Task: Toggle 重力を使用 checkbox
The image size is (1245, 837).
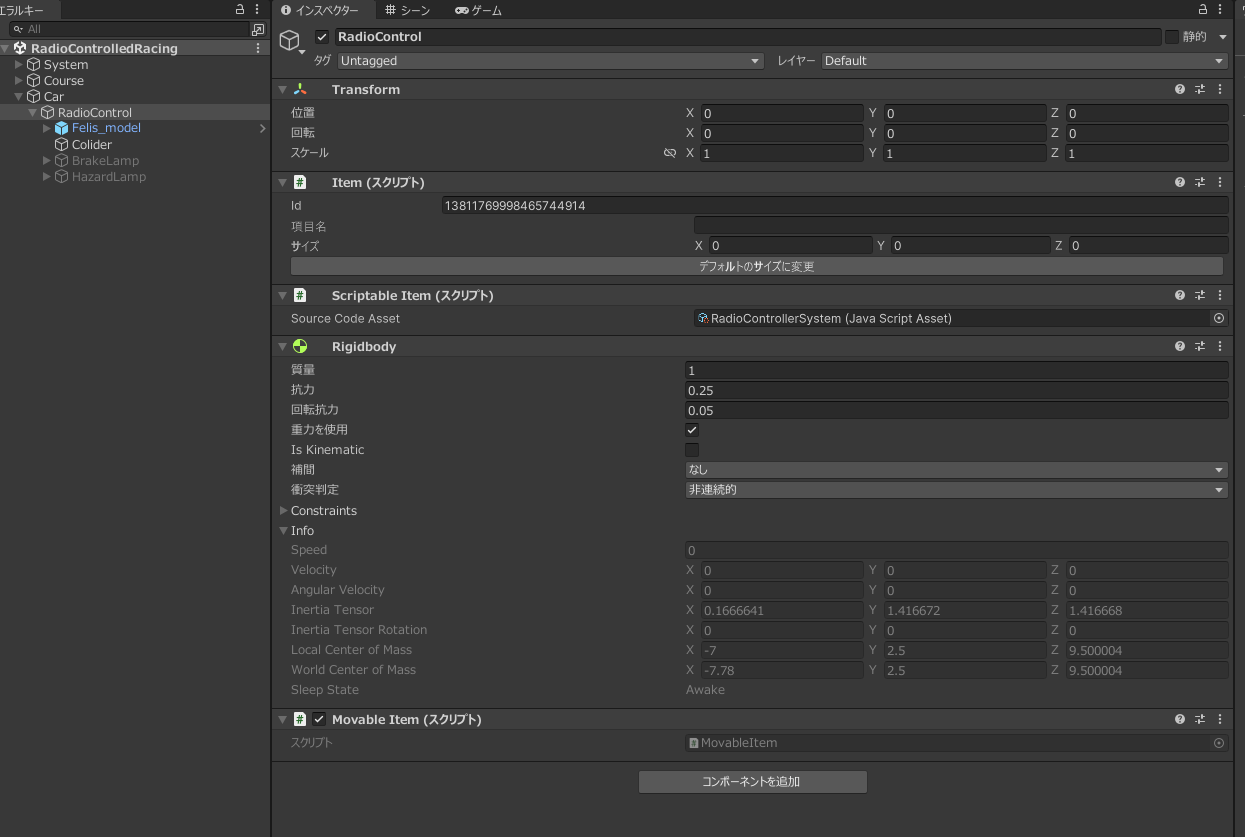Action: tap(691, 430)
